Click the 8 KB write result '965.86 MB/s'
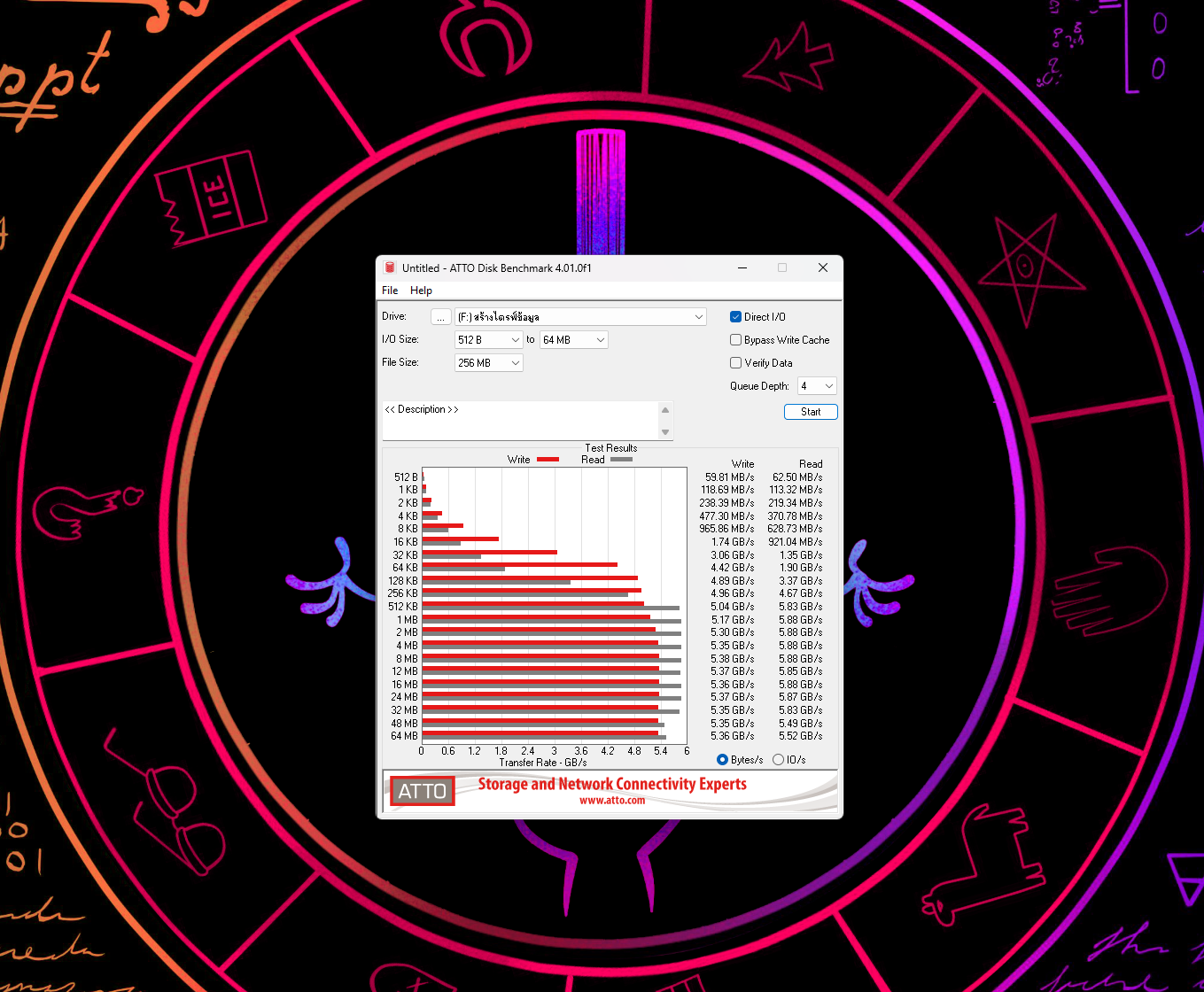Image resolution: width=1204 pixels, height=992 pixels. click(x=727, y=529)
